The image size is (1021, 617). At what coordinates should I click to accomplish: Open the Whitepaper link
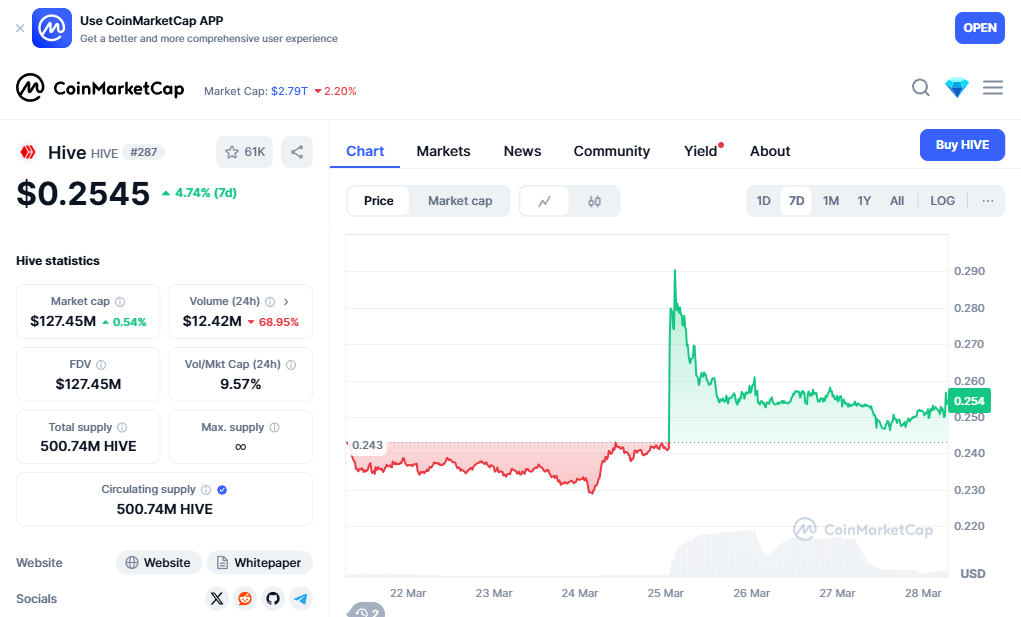coord(260,563)
